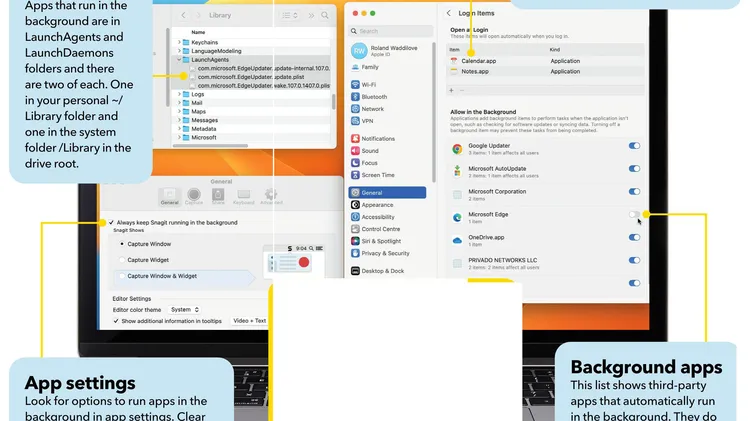Expand the Messages folder in Finder

point(179,120)
